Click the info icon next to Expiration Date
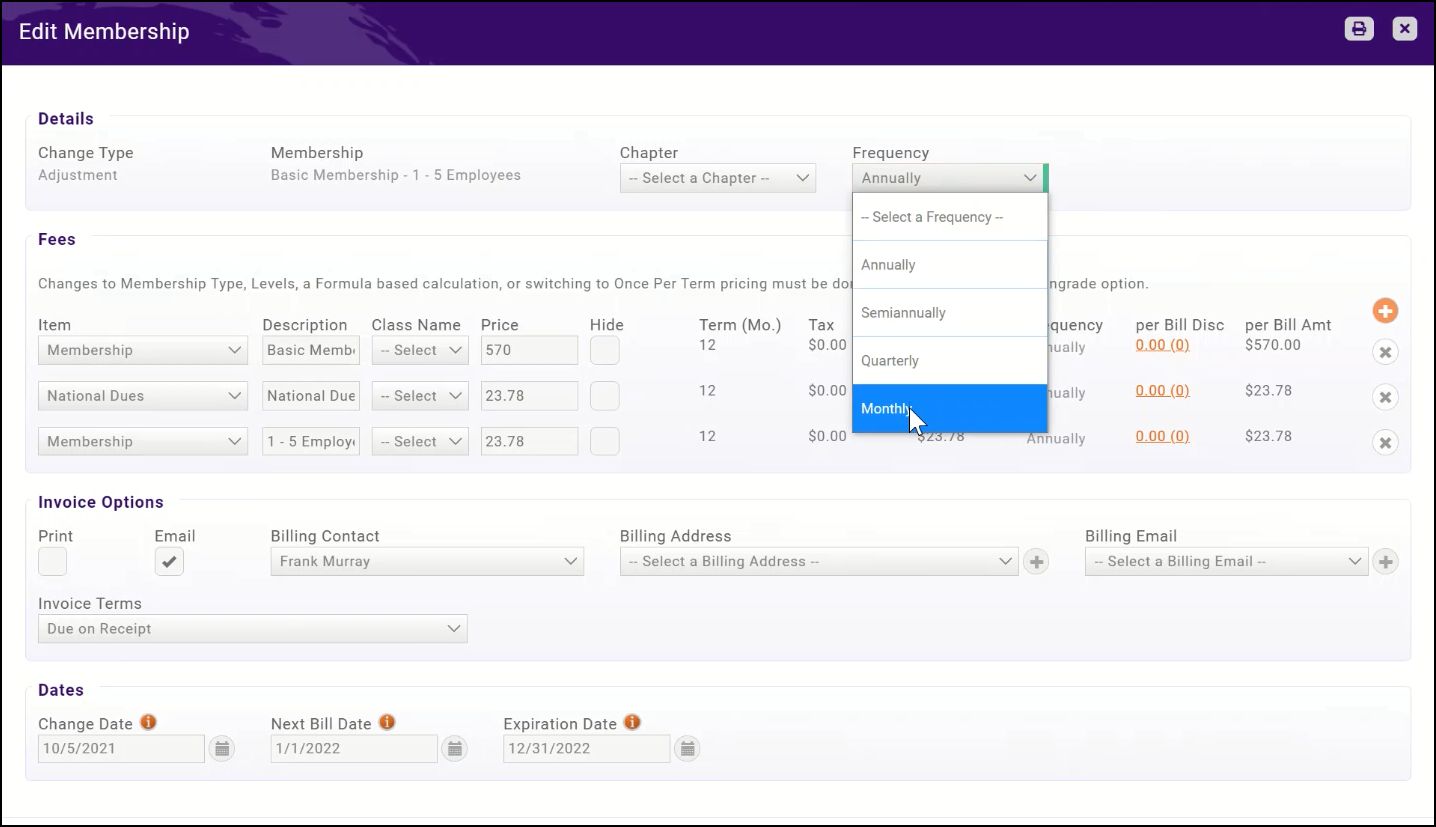Image resolution: width=1436 pixels, height=827 pixels. point(630,721)
